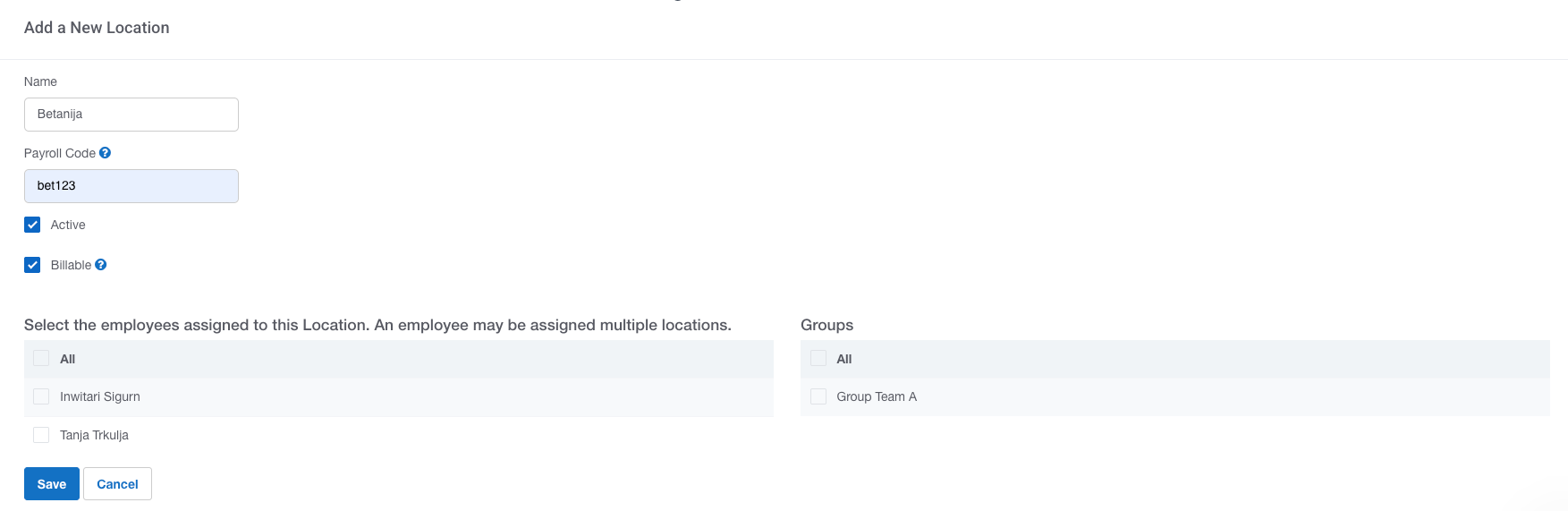Image resolution: width=1568 pixels, height=511 pixels.
Task: Focus the Name field containing Betanija
Action: coord(131,115)
